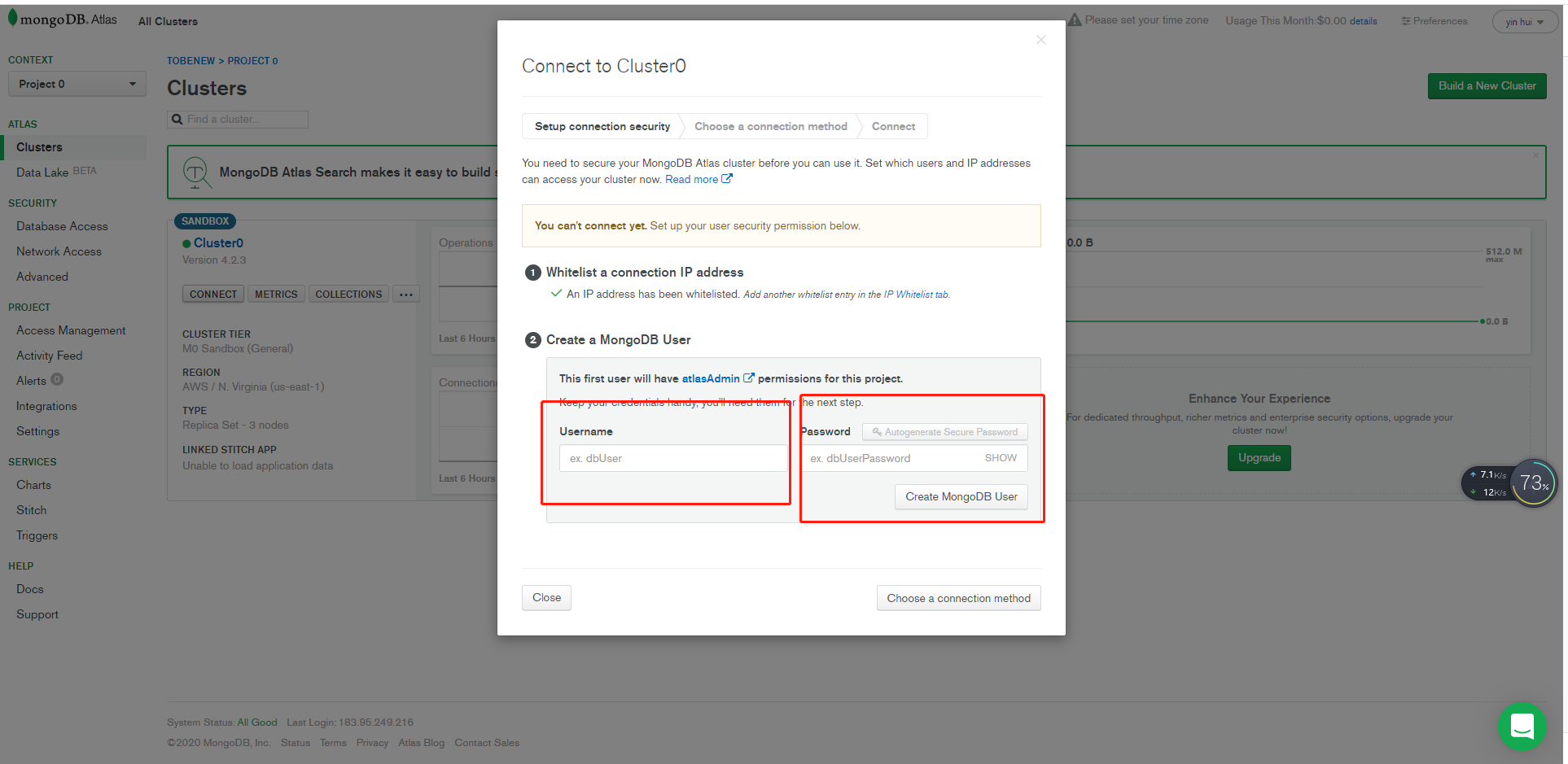Click the usage details link
The width and height of the screenshot is (1568, 764).
tap(1364, 21)
